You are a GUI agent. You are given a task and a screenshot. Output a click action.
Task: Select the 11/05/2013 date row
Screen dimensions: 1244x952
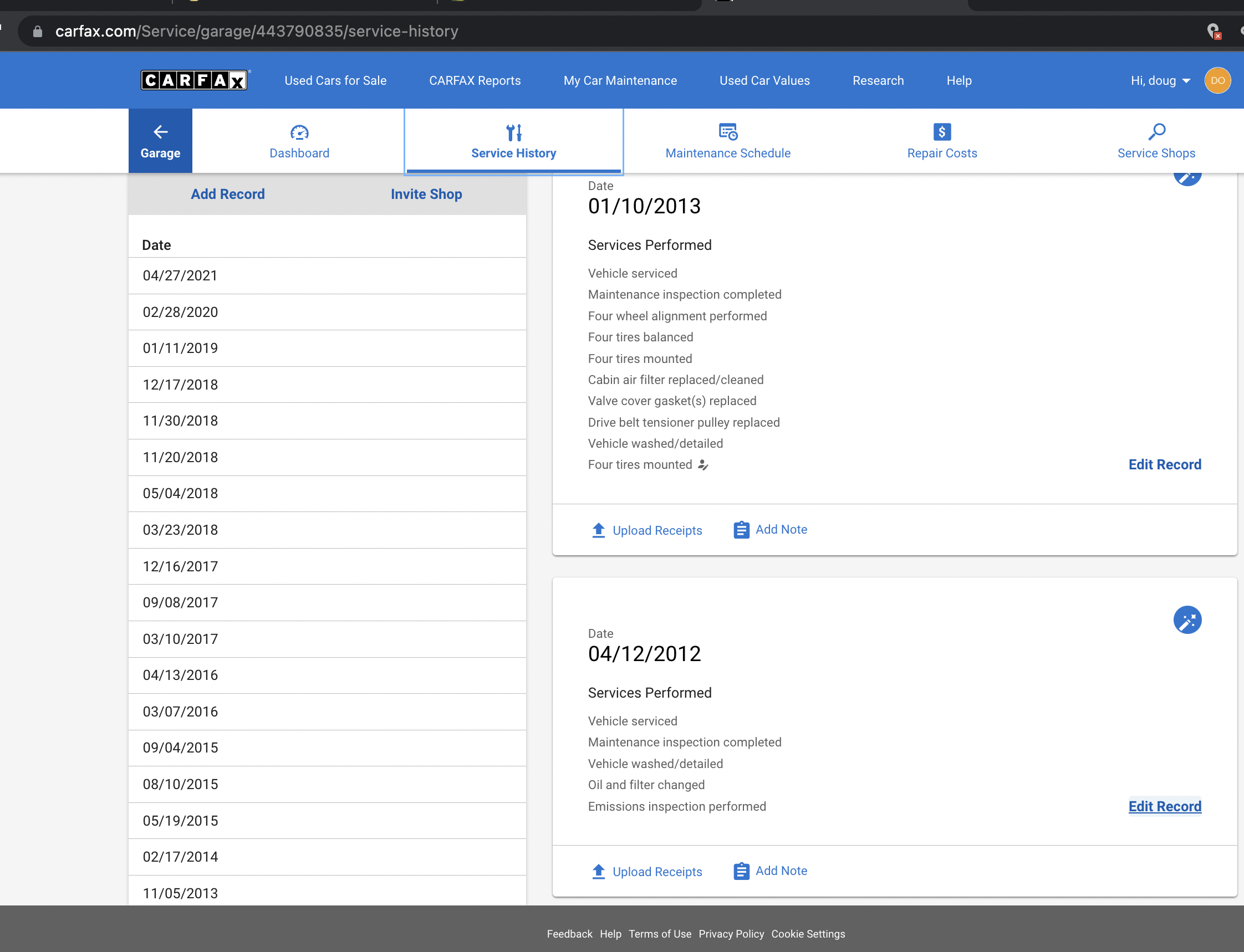pyautogui.click(x=327, y=891)
